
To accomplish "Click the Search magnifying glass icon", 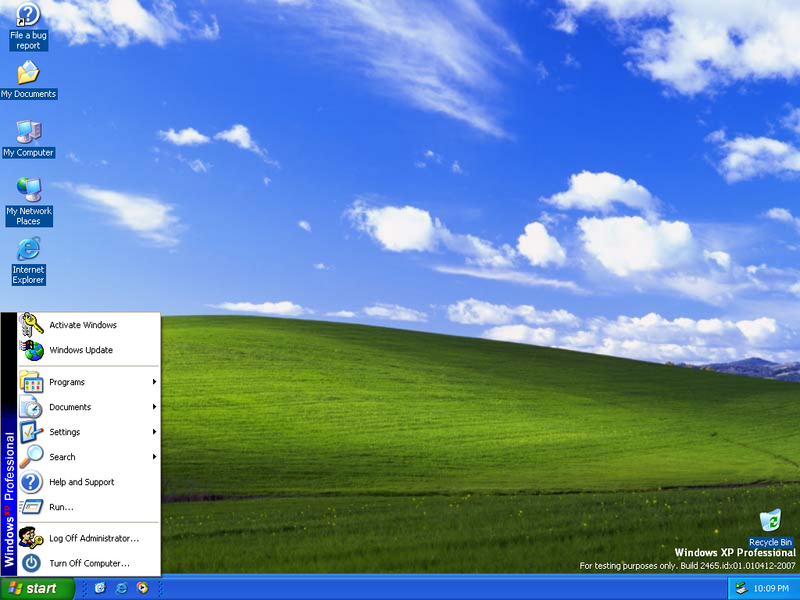I will pos(31,457).
